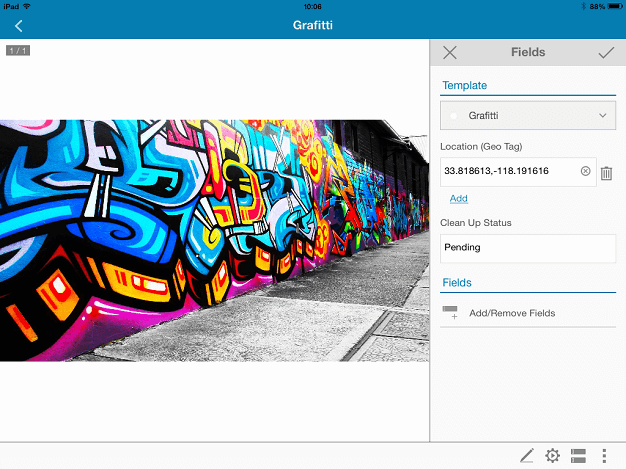Tap the 10:06 clock in status bar
Image resolution: width=626 pixels, height=469 pixels.
pyautogui.click(x=312, y=6)
